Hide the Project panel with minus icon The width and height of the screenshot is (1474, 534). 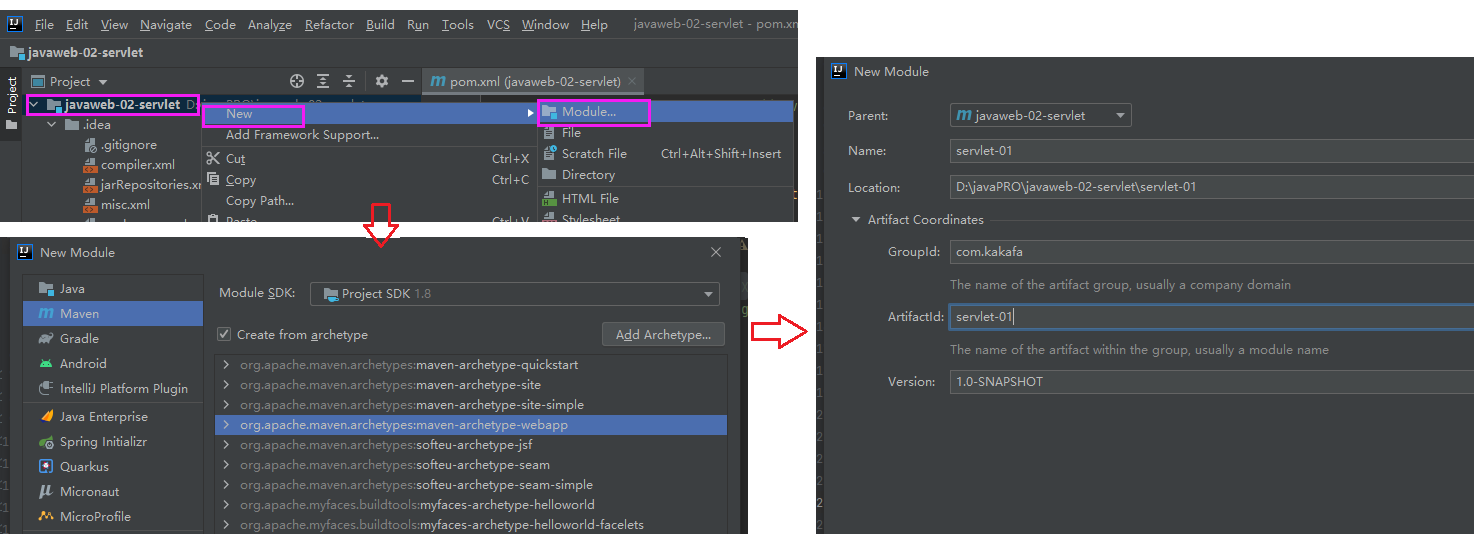408,81
